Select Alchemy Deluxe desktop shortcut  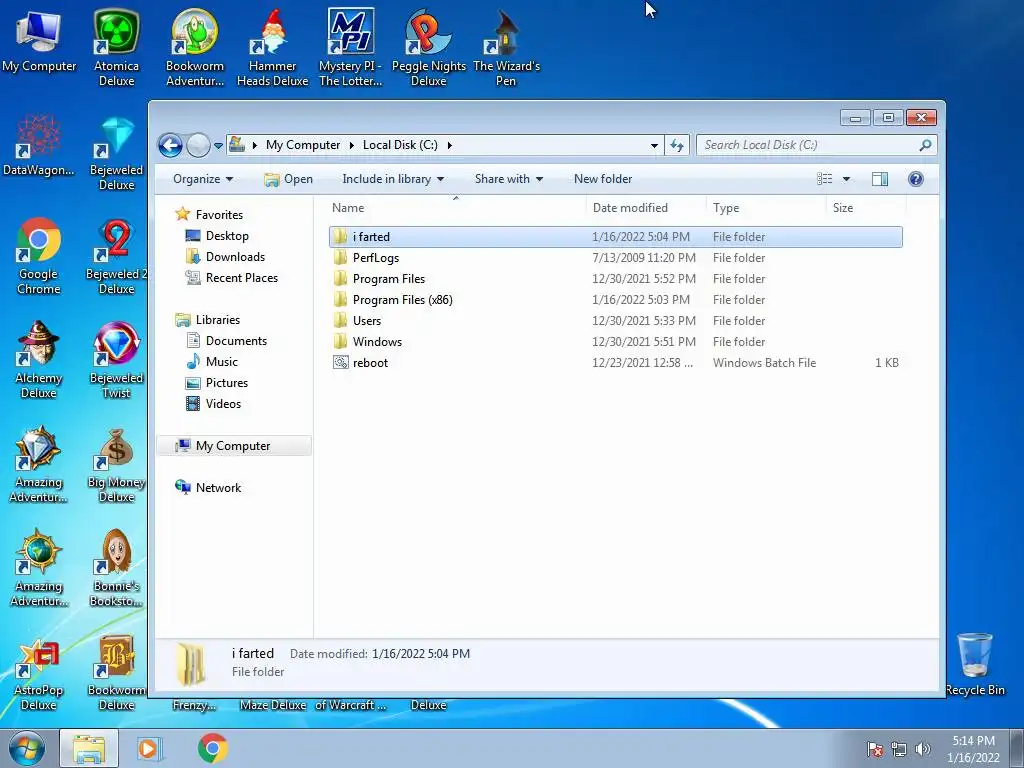39,360
